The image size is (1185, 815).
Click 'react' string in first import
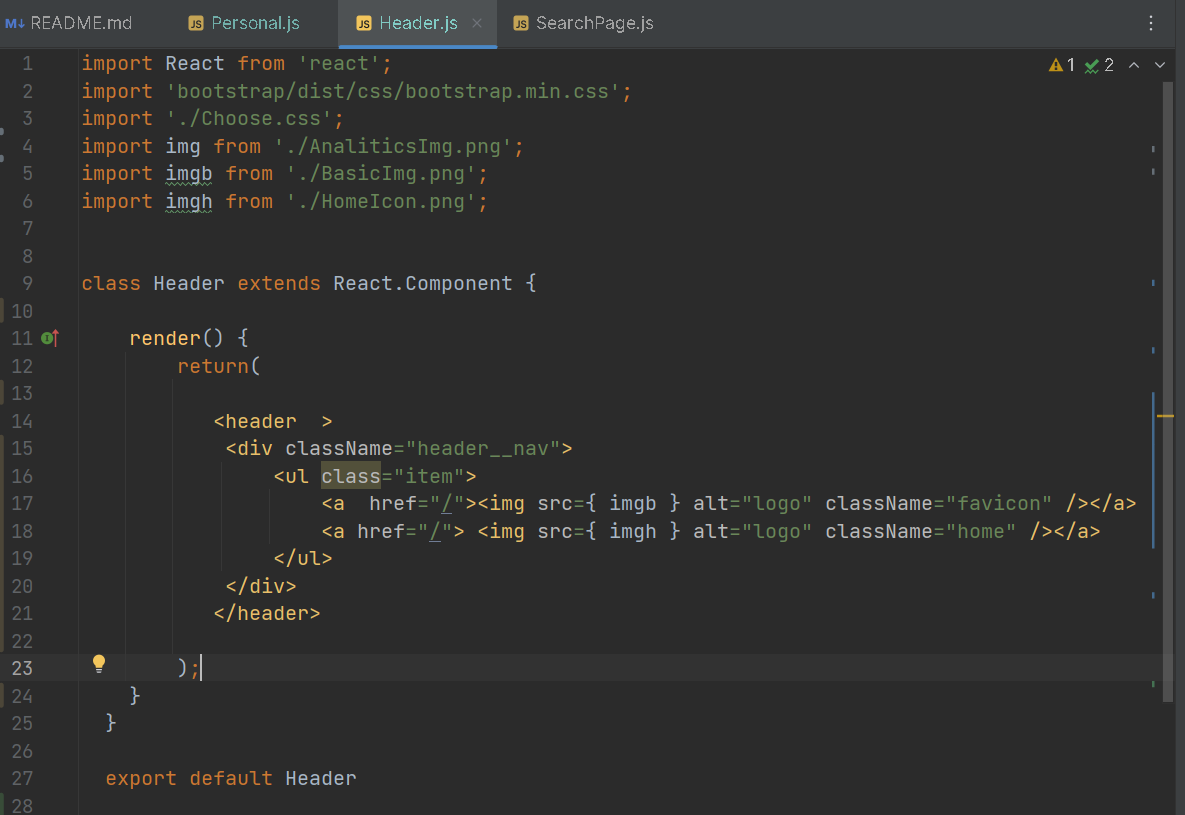click(x=339, y=64)
